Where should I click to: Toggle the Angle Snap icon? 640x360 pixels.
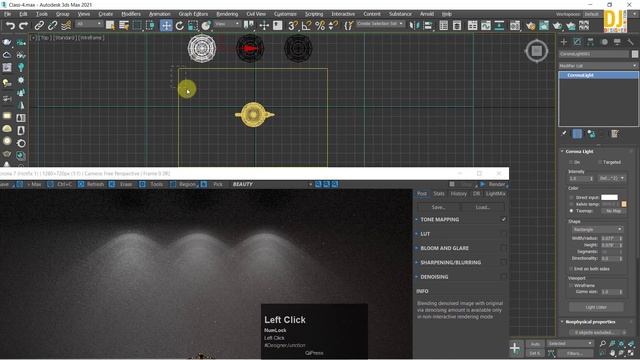click(306, 26)
